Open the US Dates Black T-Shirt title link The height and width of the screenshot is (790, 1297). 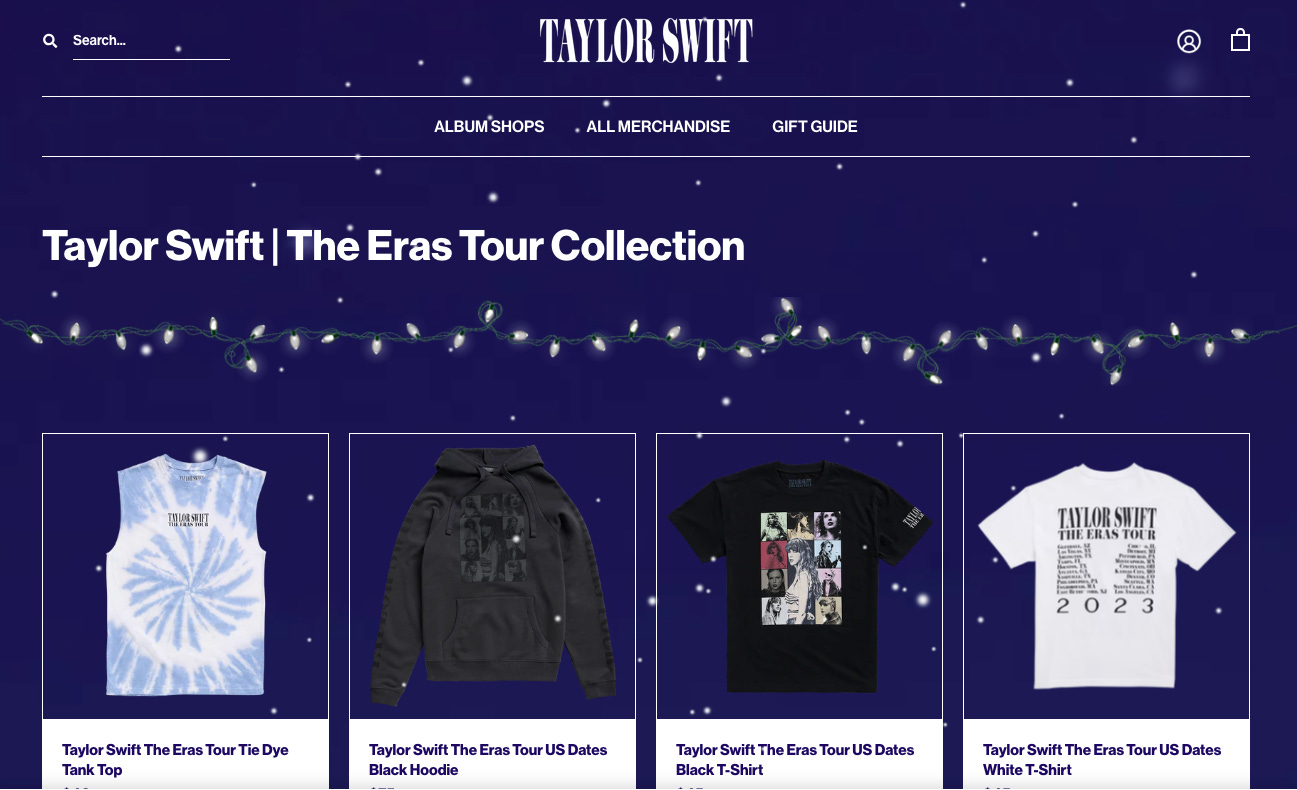(795, 760)
